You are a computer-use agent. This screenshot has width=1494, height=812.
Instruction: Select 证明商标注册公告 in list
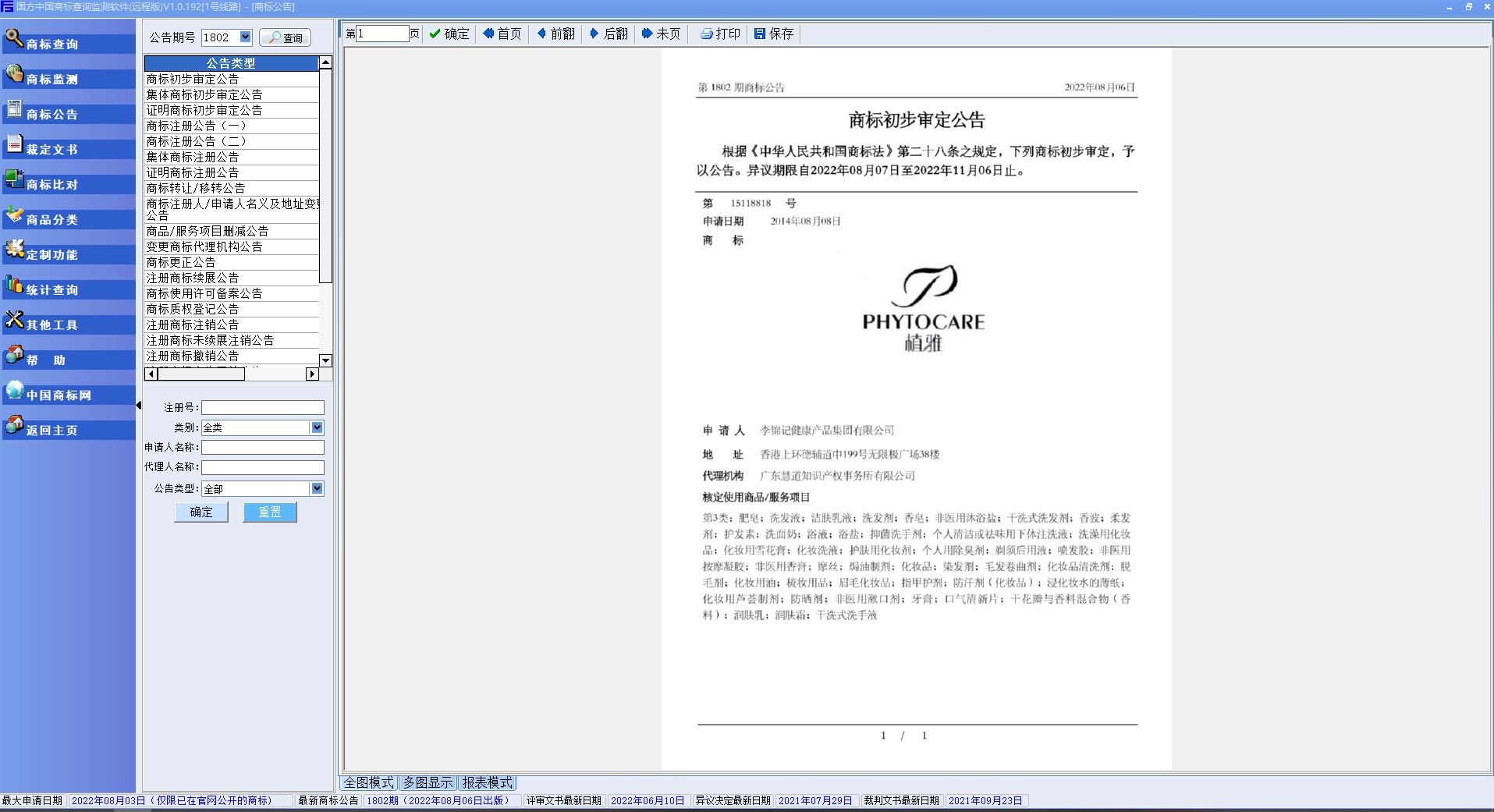point(232,172)
